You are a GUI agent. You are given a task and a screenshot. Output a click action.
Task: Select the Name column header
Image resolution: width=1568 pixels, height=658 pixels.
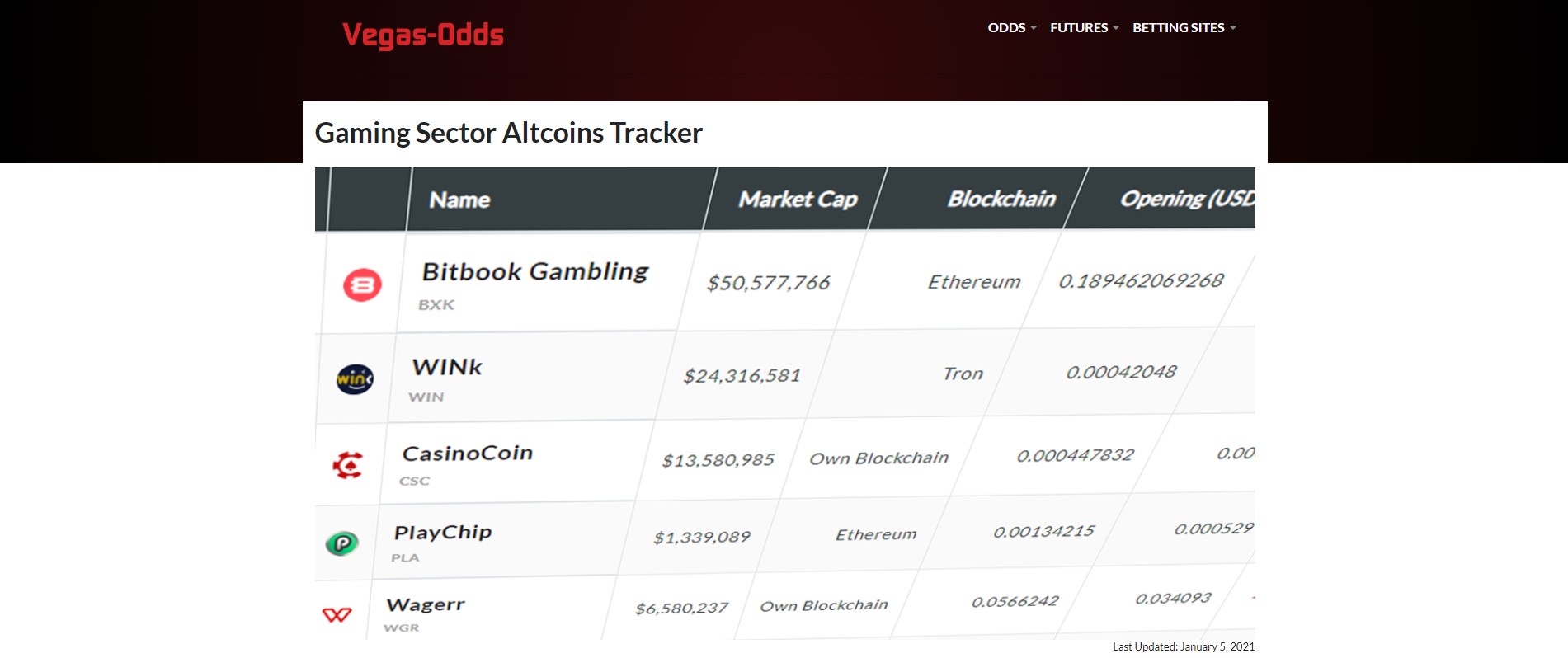(459, 200)
